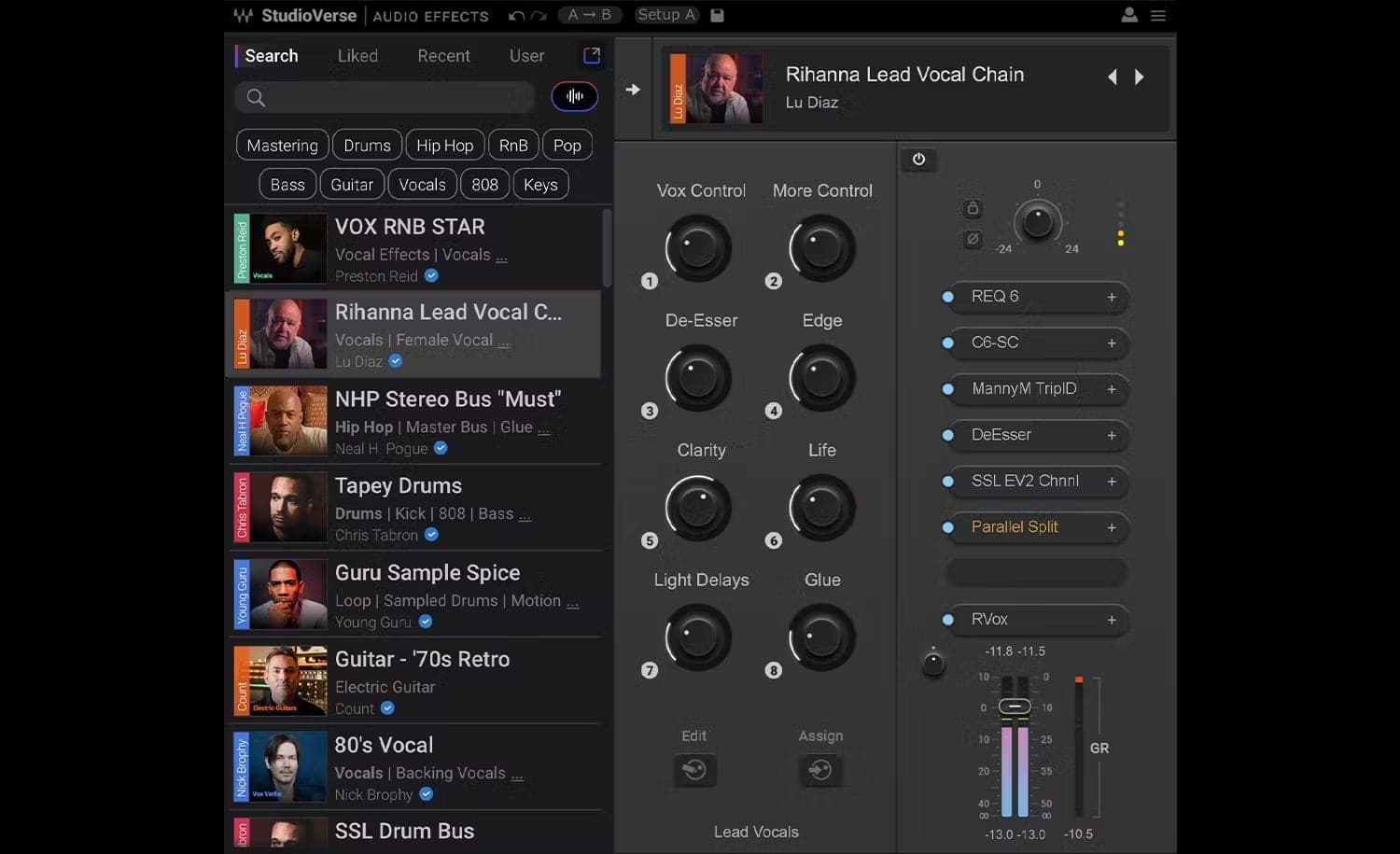This screenshot has width=1400, height=854.
Task: Select the Hip Hop filter chip
Action: tap(444, 145)
